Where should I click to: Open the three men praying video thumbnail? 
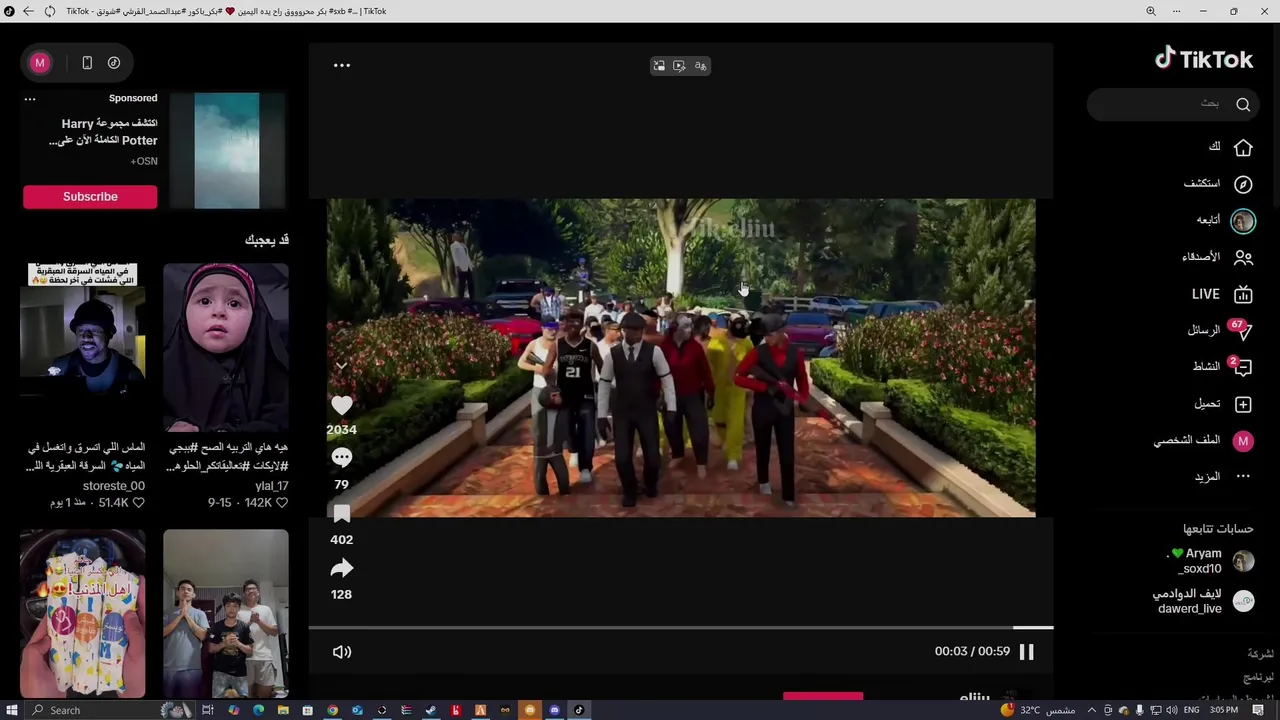click(x=226, y=613)
